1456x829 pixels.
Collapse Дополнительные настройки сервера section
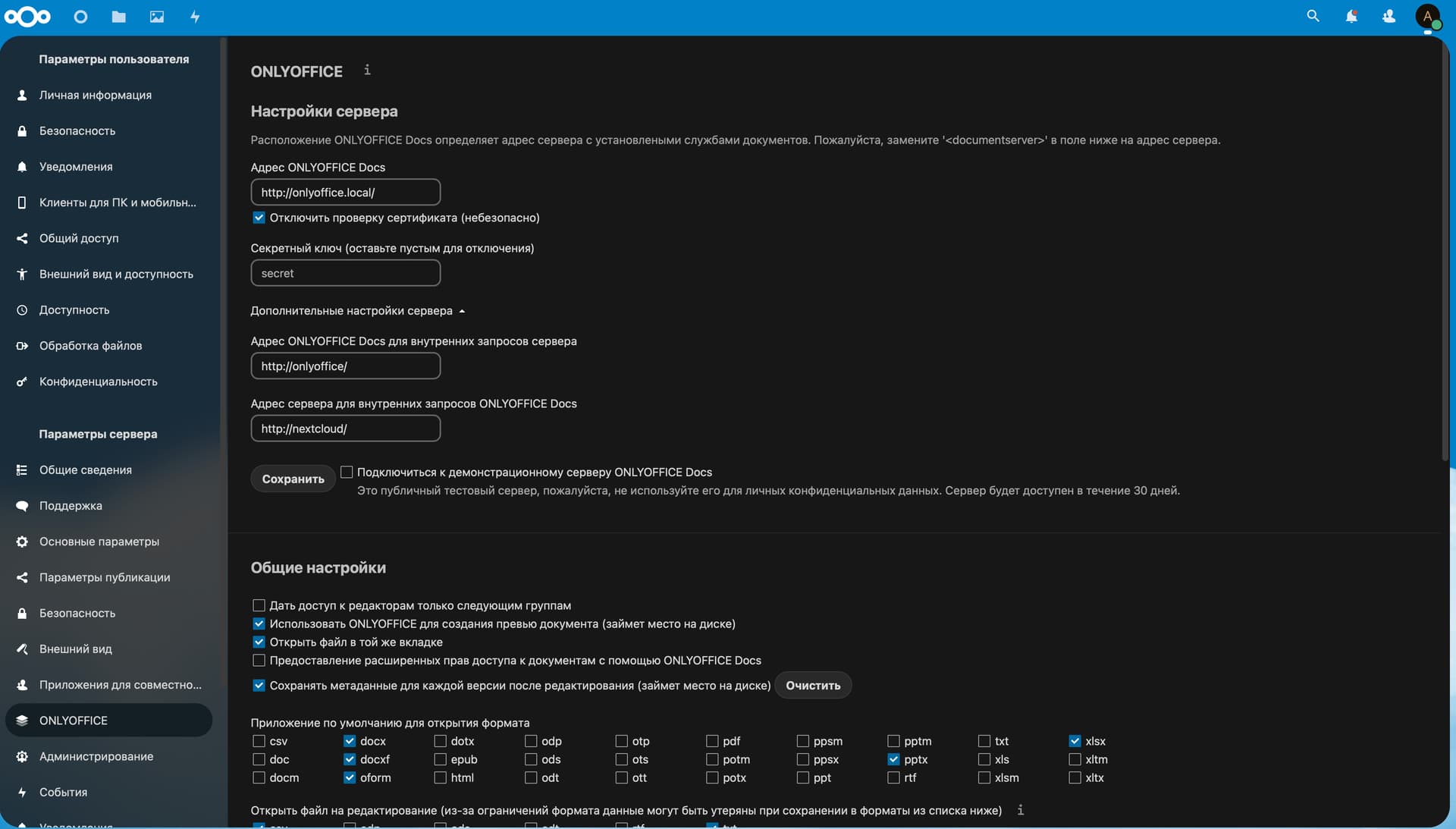357,311
